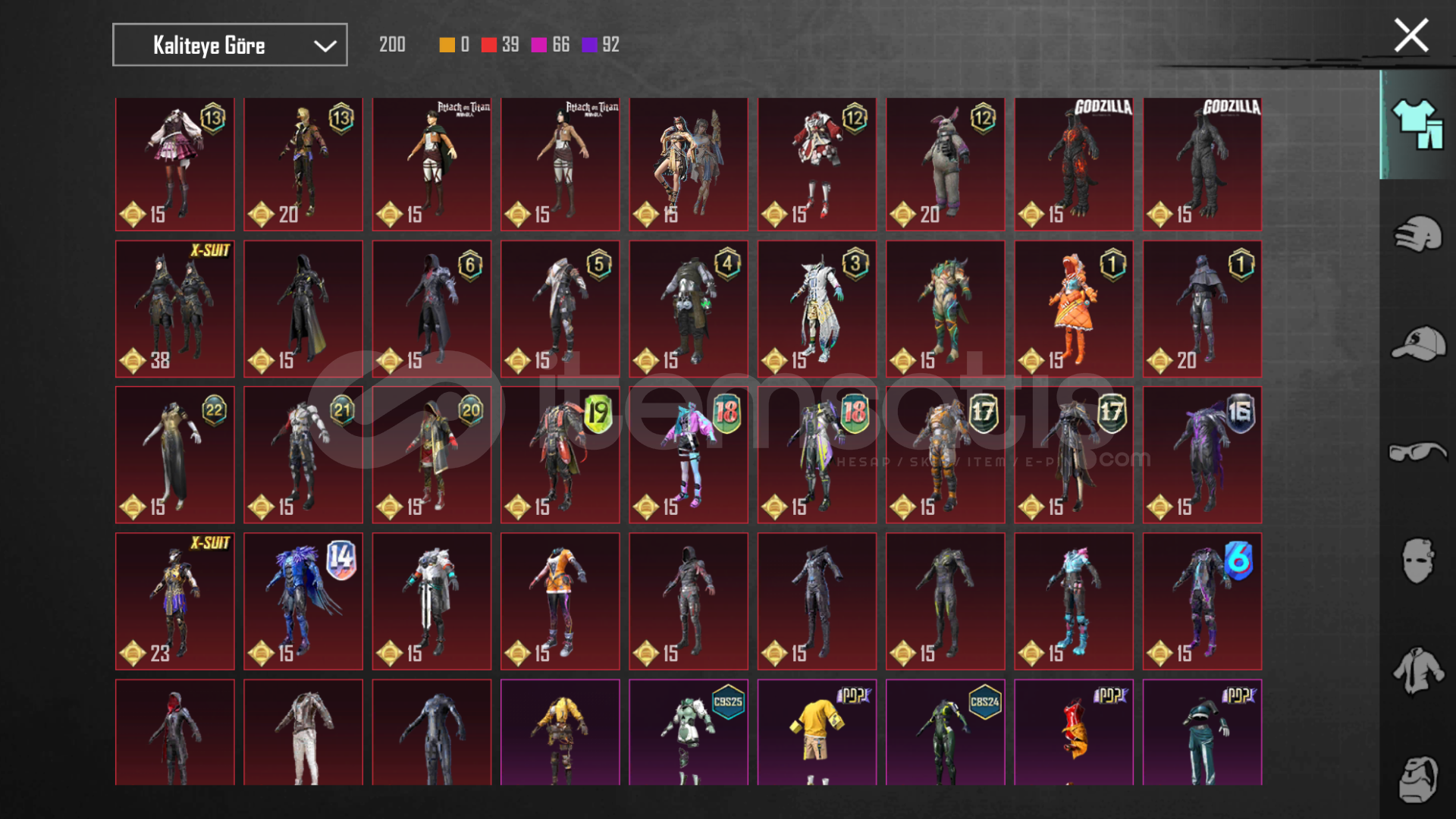Select the purple dark outfit with badge 16
Viewport: 1456px width, 819px height.
coord(1202,455)
